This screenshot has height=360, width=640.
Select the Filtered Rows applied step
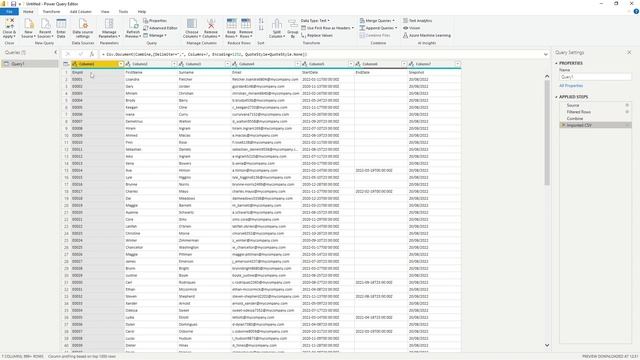click(596, 112)
